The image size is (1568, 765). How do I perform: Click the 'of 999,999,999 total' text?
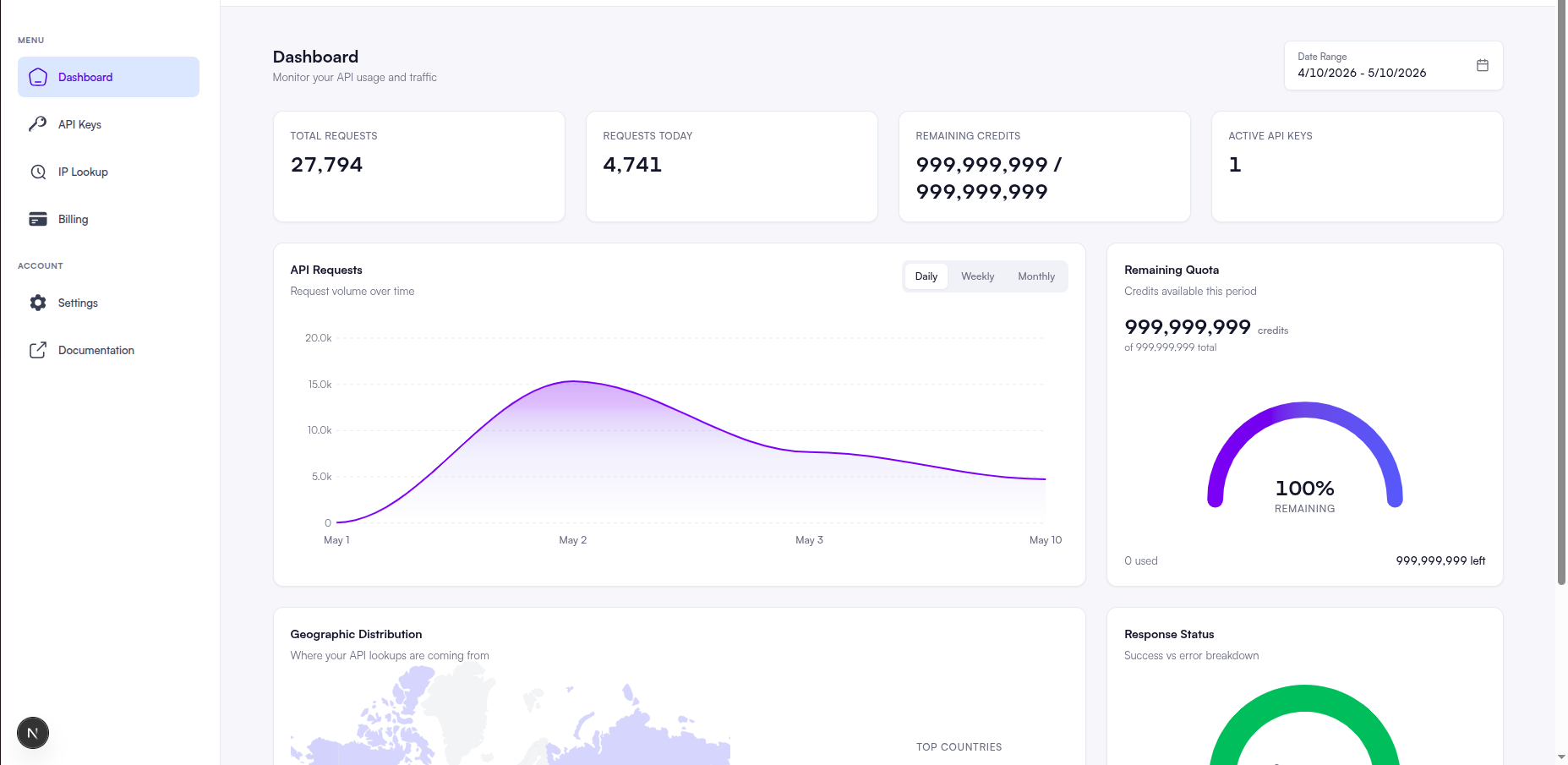click(x=1171, y=347)
